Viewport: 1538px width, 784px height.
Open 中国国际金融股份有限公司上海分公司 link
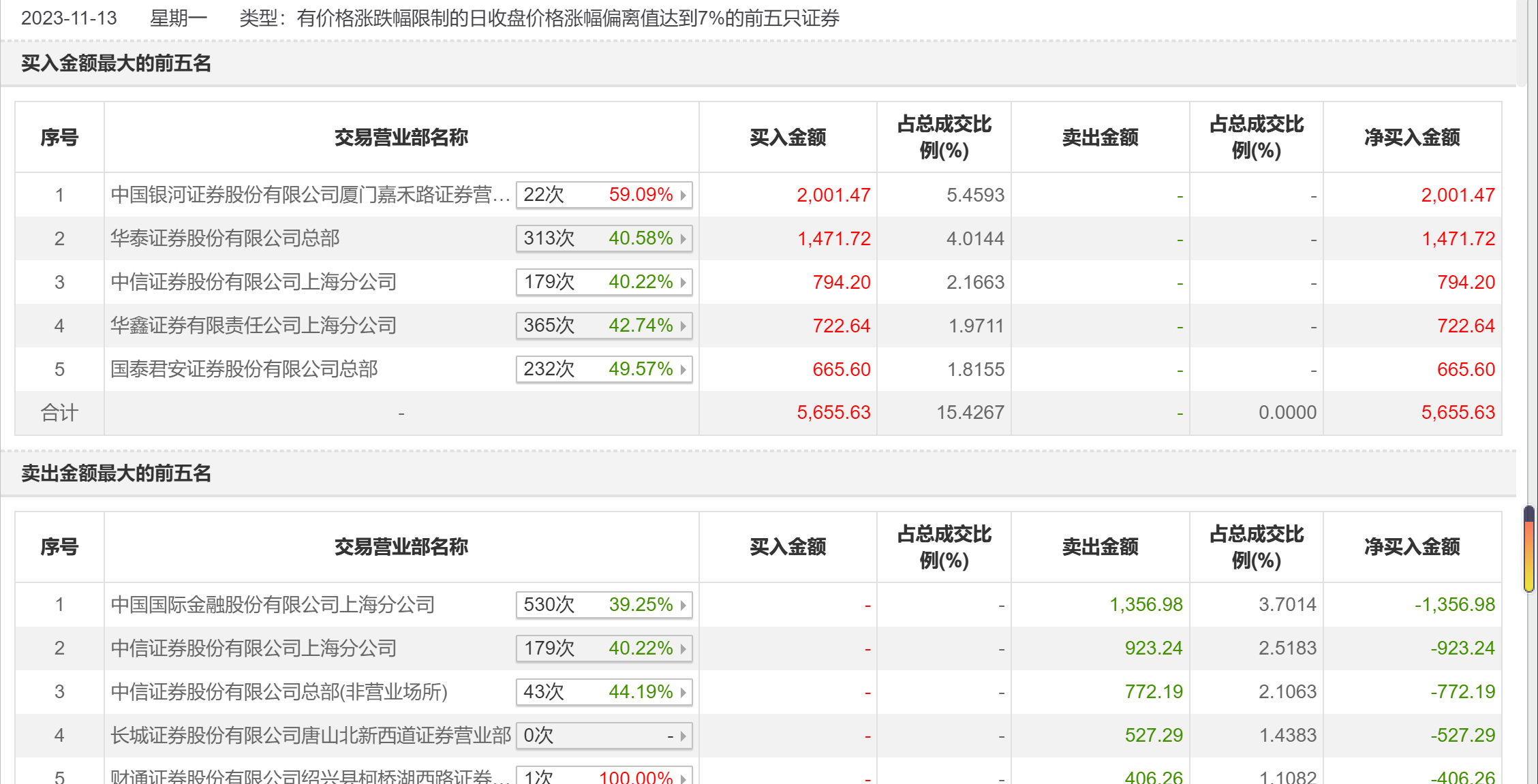tap(273, 605)
